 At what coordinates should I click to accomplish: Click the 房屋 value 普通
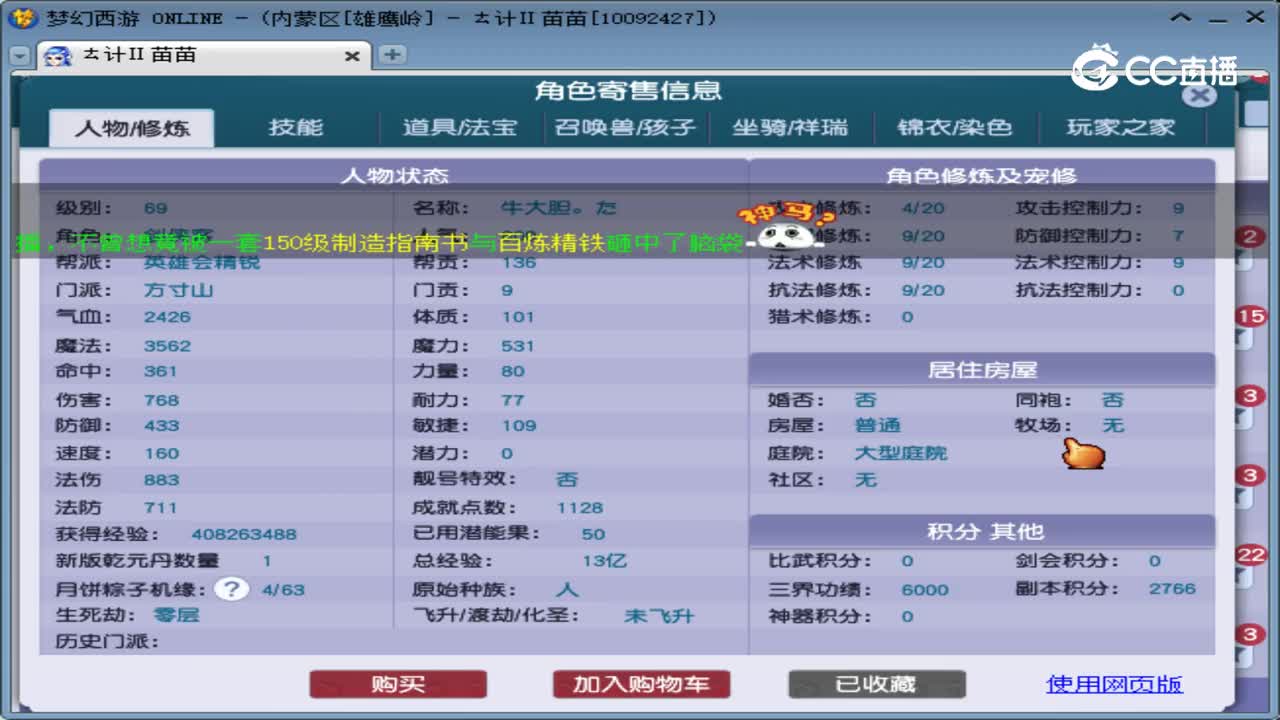877,426
